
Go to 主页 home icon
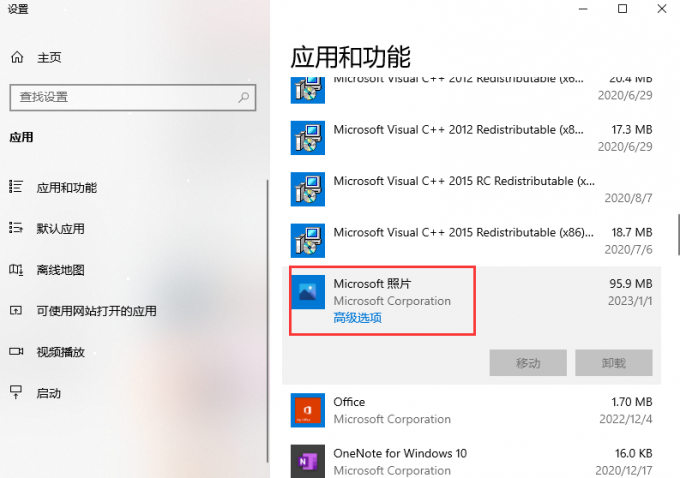17,57
